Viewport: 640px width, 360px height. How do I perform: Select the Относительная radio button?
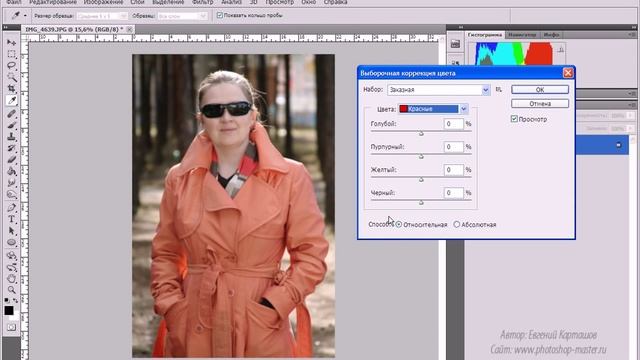[x=399, y=224]
